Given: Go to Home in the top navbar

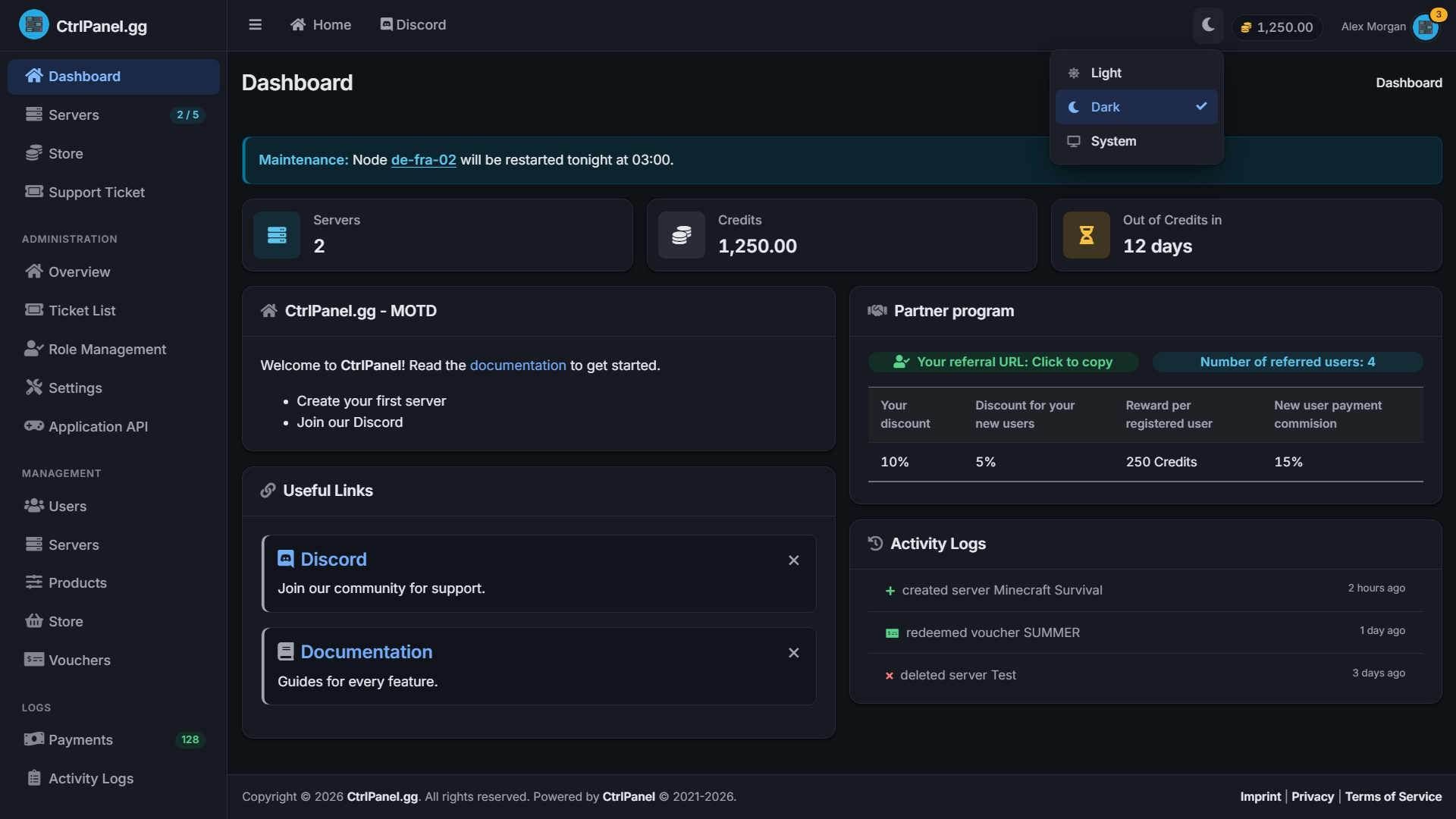Looking at the screenshot, I should (x=321, y=25).
